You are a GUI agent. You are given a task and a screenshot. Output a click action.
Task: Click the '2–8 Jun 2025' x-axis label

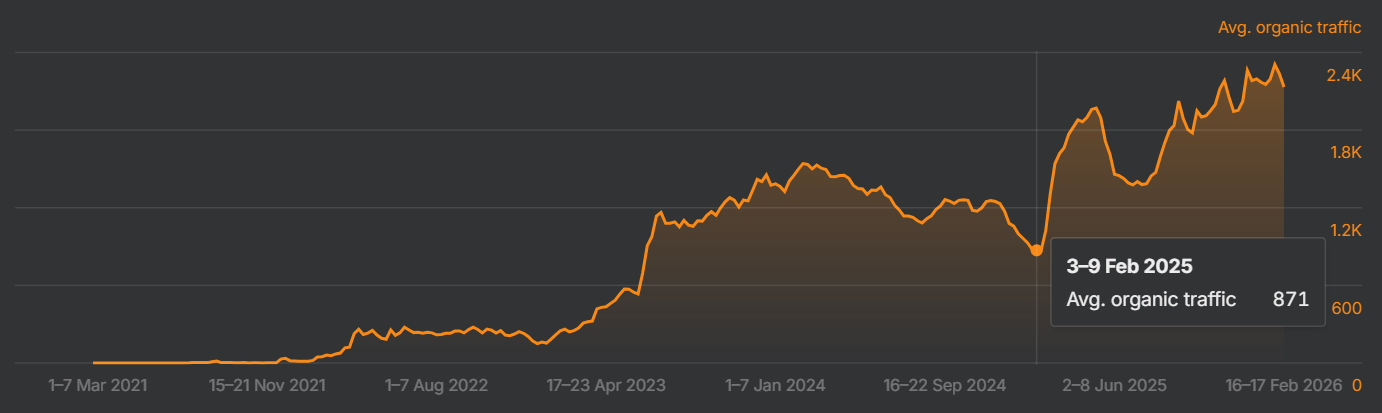click(1114, 384)
